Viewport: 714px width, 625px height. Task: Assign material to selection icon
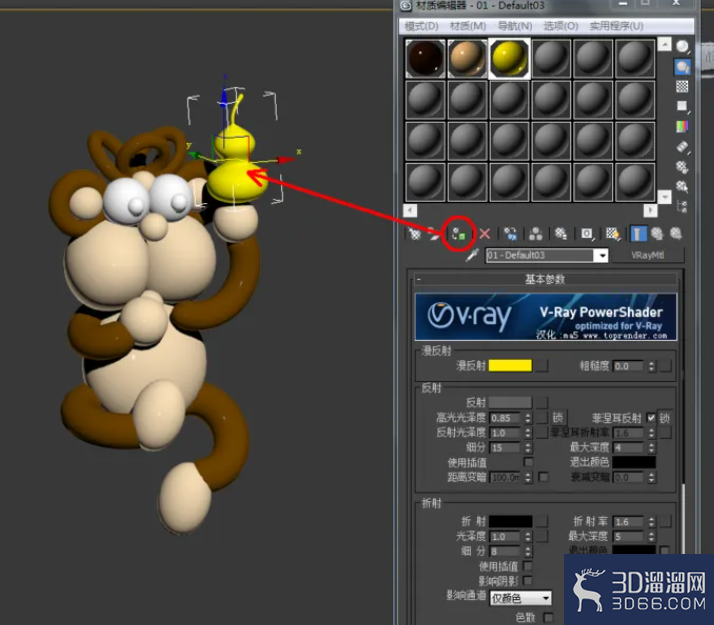[459, 234]
